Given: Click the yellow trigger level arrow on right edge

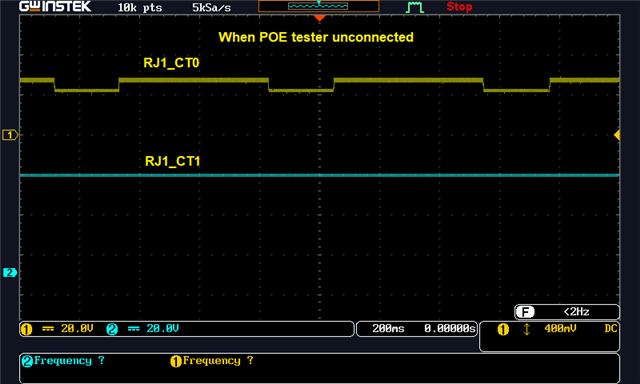Looking at the screenshot, I should coord(617,135).
